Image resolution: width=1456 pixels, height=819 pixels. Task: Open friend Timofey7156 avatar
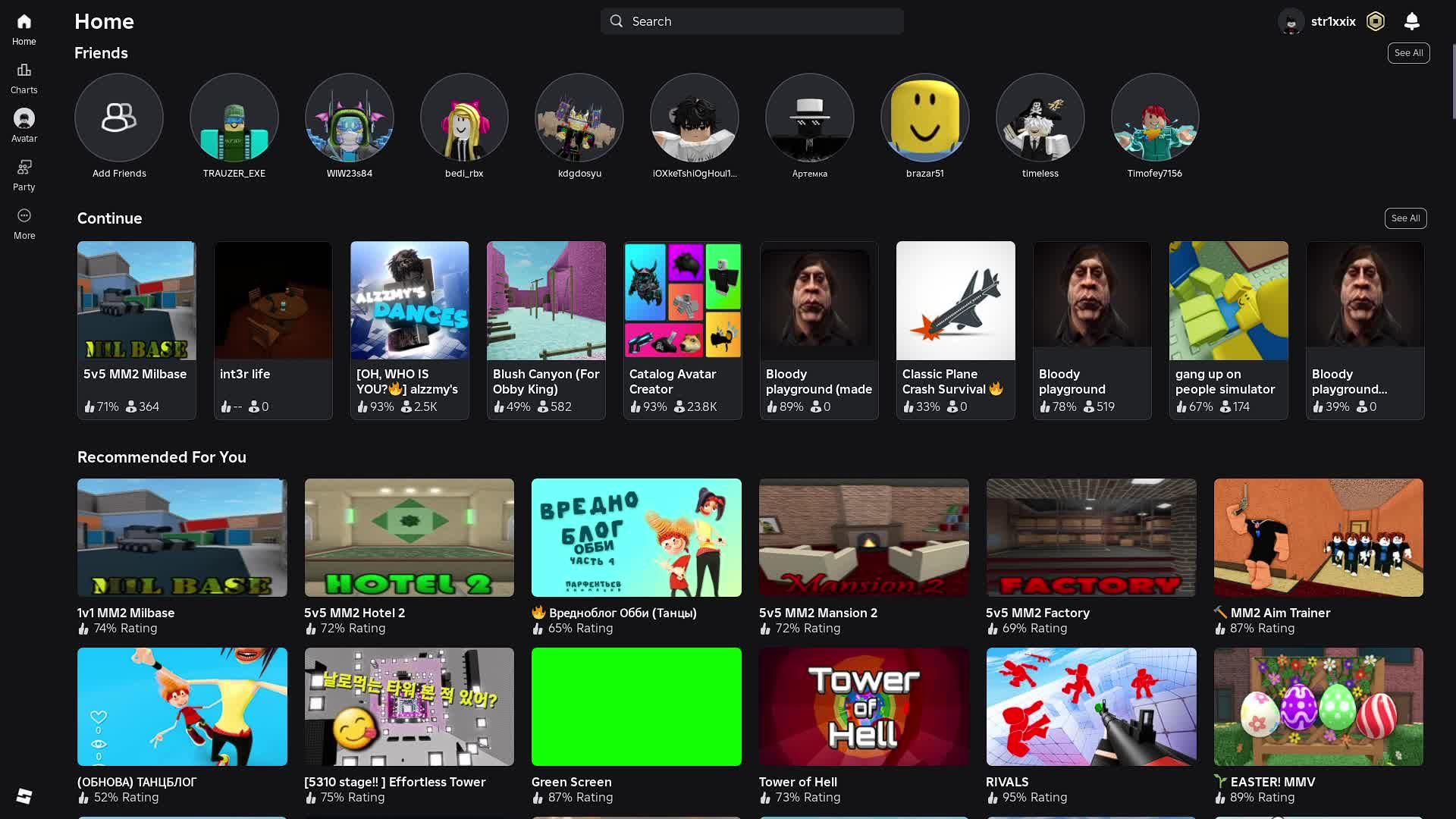click(1155, 118)
